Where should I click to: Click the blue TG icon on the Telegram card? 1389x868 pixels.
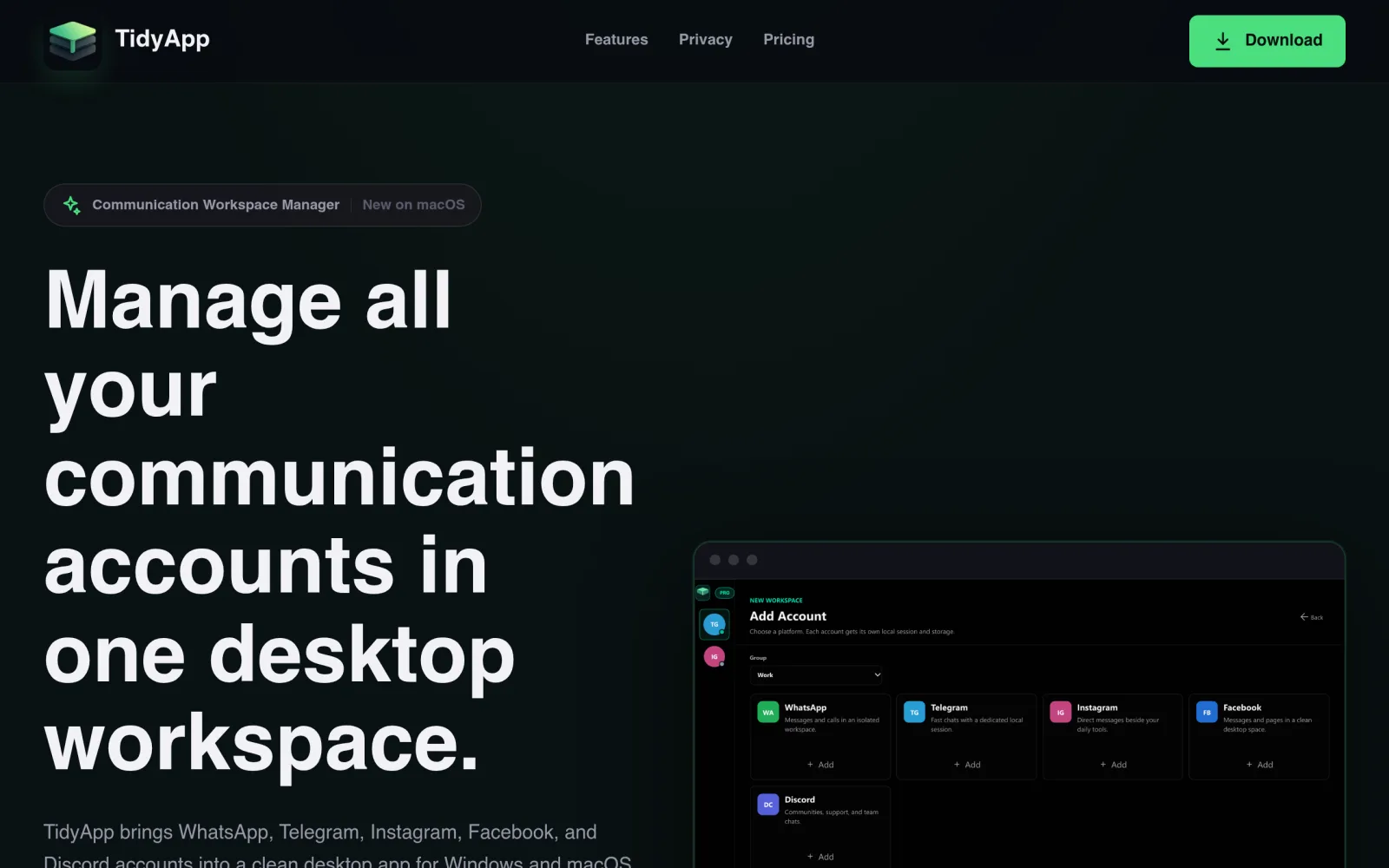914,713
